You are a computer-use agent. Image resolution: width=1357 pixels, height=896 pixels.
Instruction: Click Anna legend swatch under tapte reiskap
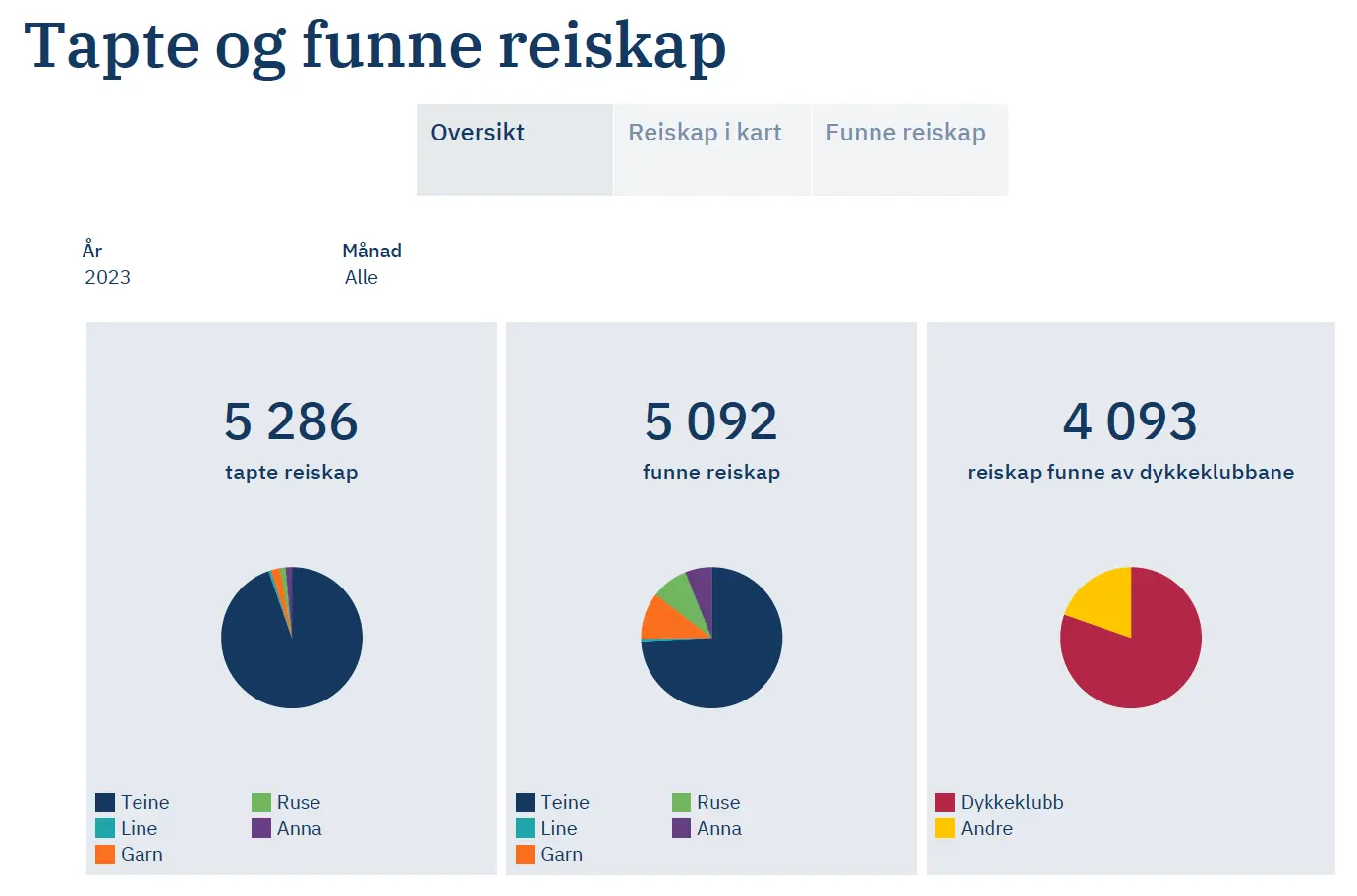(261, 828)
